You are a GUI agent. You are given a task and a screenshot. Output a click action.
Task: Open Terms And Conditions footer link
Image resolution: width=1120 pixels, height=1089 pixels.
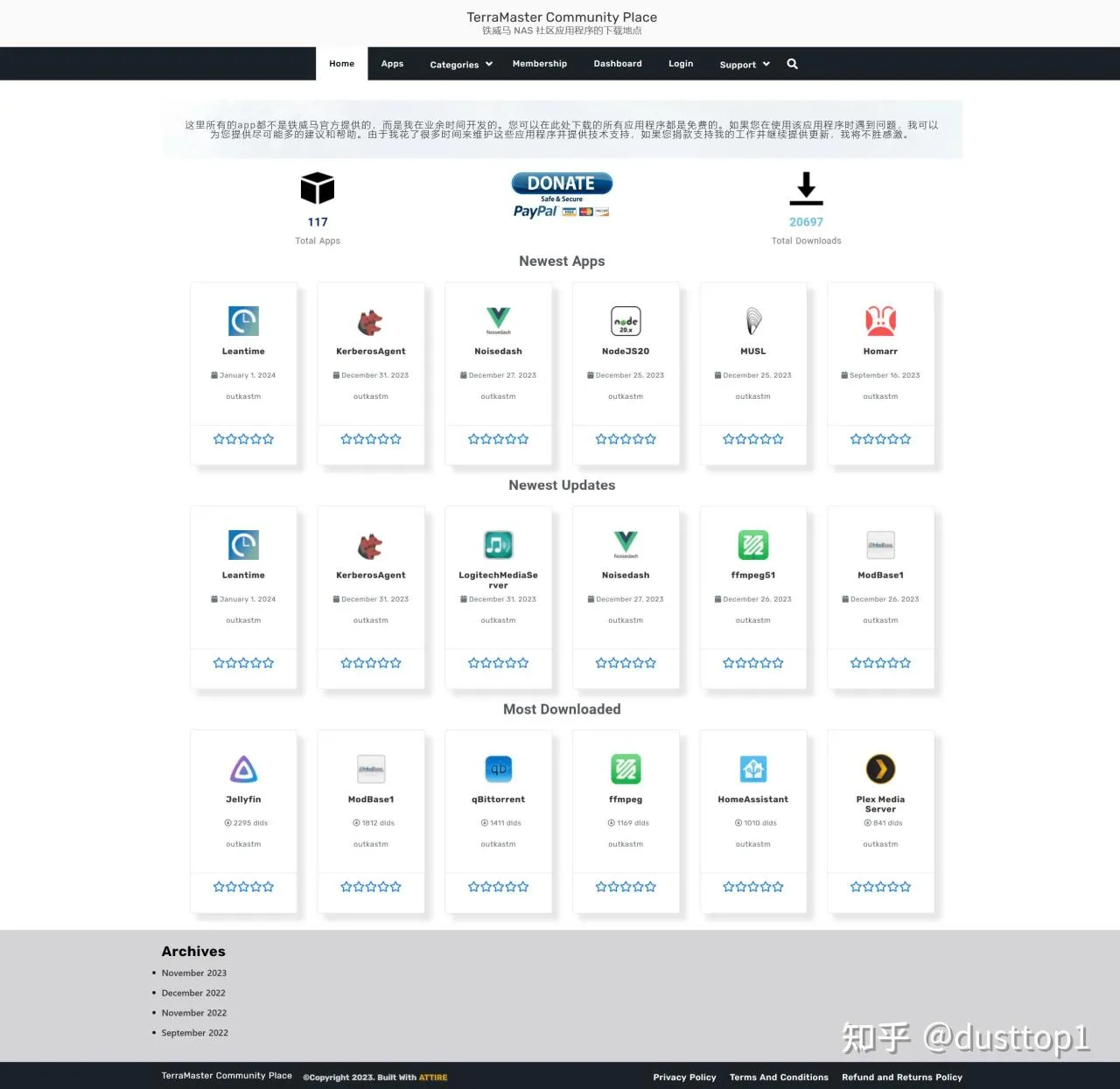click(x=779, y=1078)
